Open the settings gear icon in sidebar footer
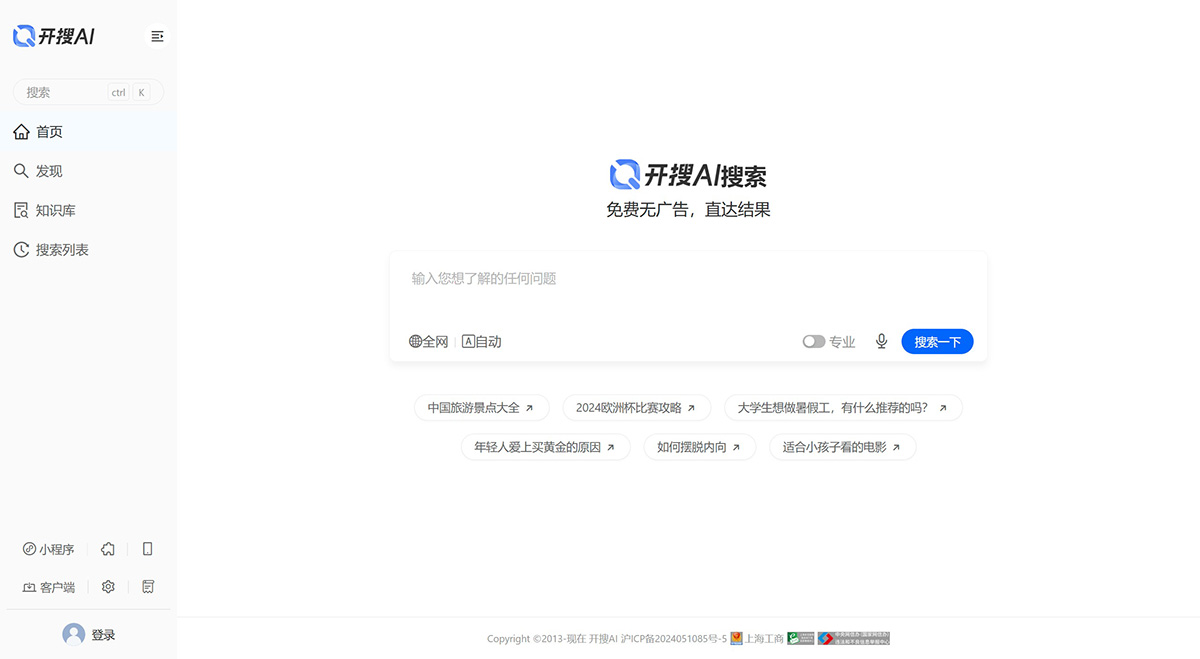This screenshot has width=1200, height=659. pos(108,586)
